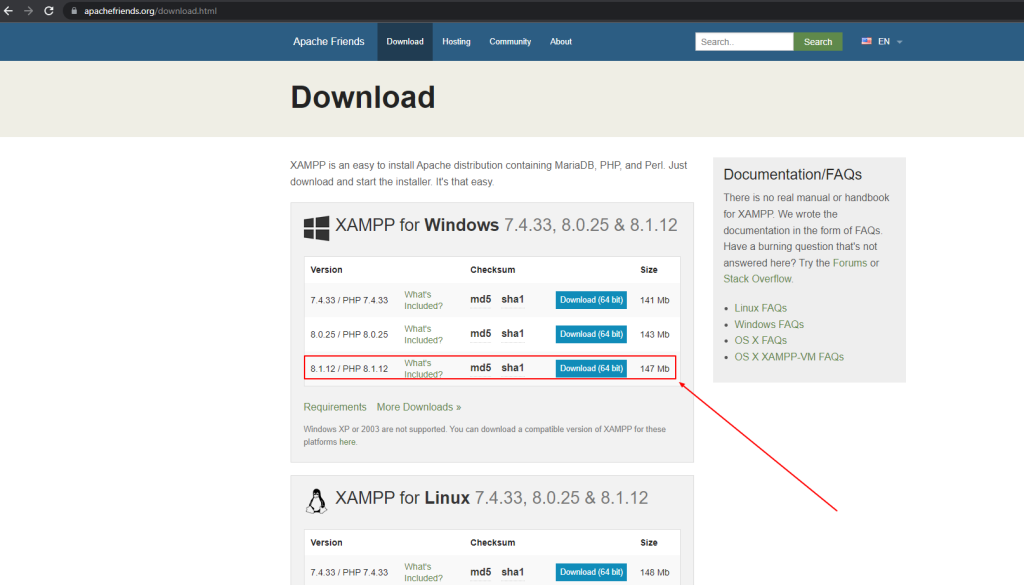1024x585 pixels.
Task: Download 64 bit XAMPP 8.1.12 for Windows
Action: point(591,368)
